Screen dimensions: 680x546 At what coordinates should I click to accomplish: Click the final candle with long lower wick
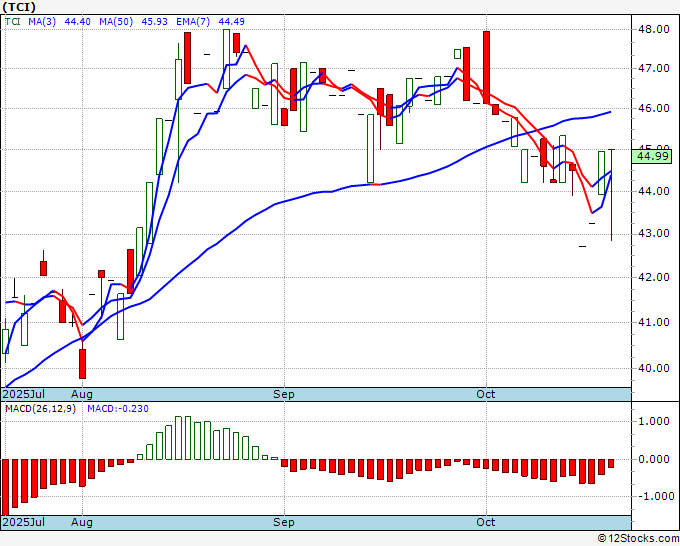click(x=611, y=195)
